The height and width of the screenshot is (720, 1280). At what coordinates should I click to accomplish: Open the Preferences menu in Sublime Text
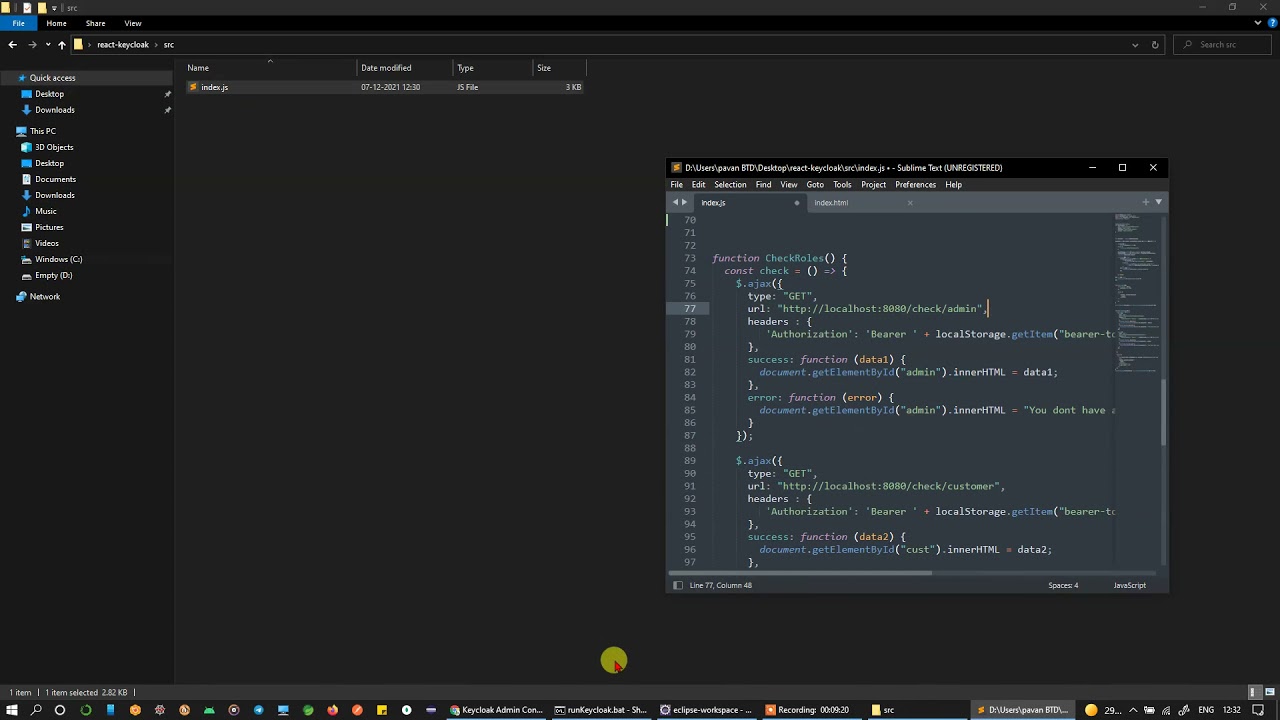click(x=915, y=185)
